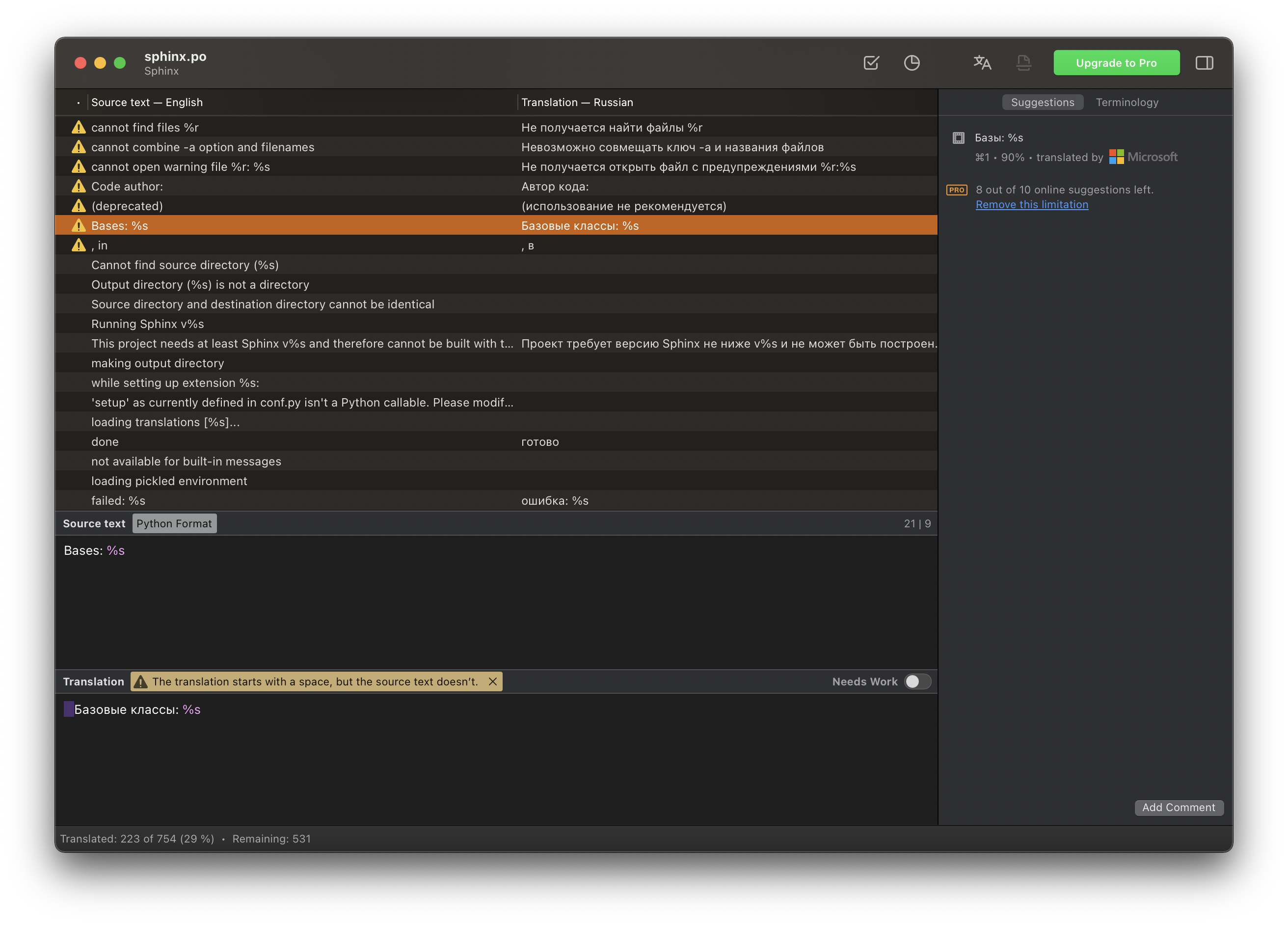Click the PRO badge icon
The image size is (1288, 925).
[x=956, y=190]
